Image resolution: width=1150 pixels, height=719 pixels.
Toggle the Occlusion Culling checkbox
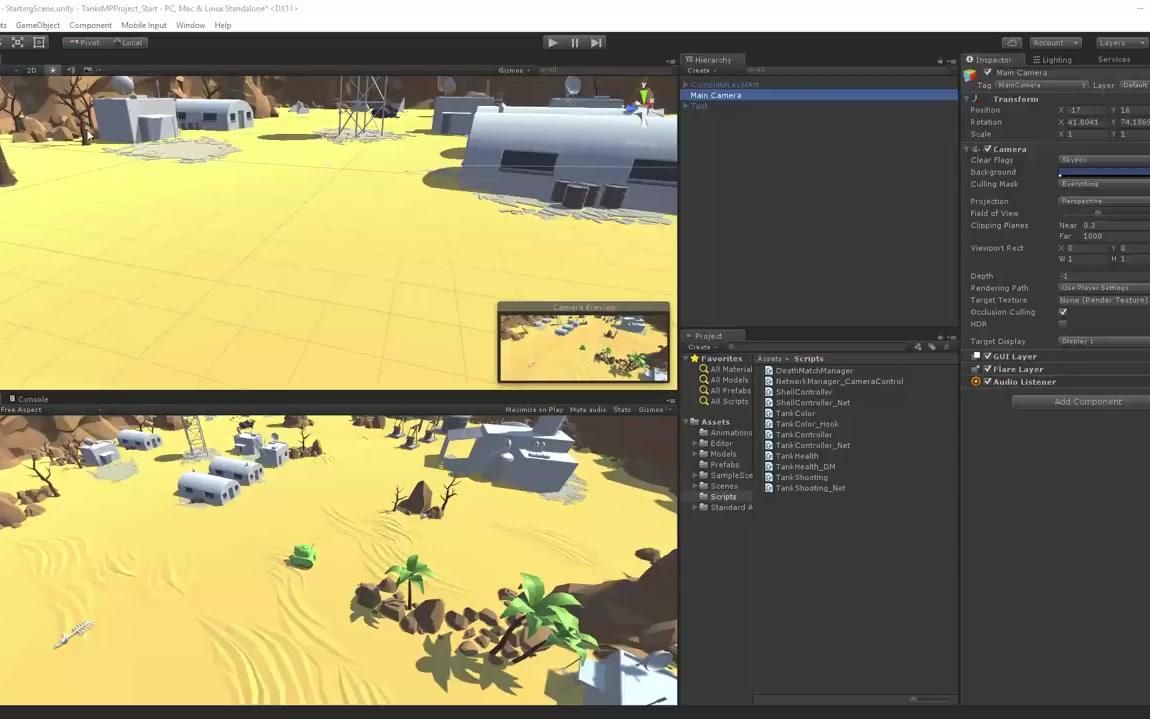pos(1063,312)
